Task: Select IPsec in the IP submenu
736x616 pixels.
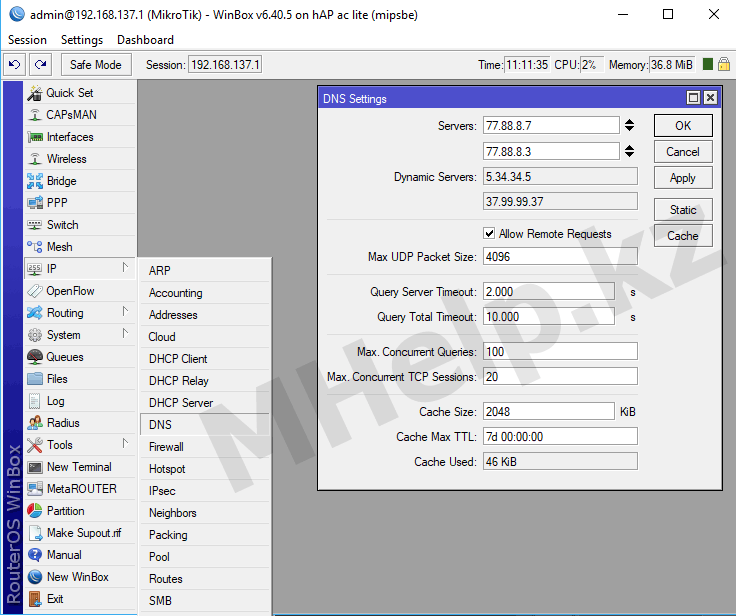Action: click(205, 491)
